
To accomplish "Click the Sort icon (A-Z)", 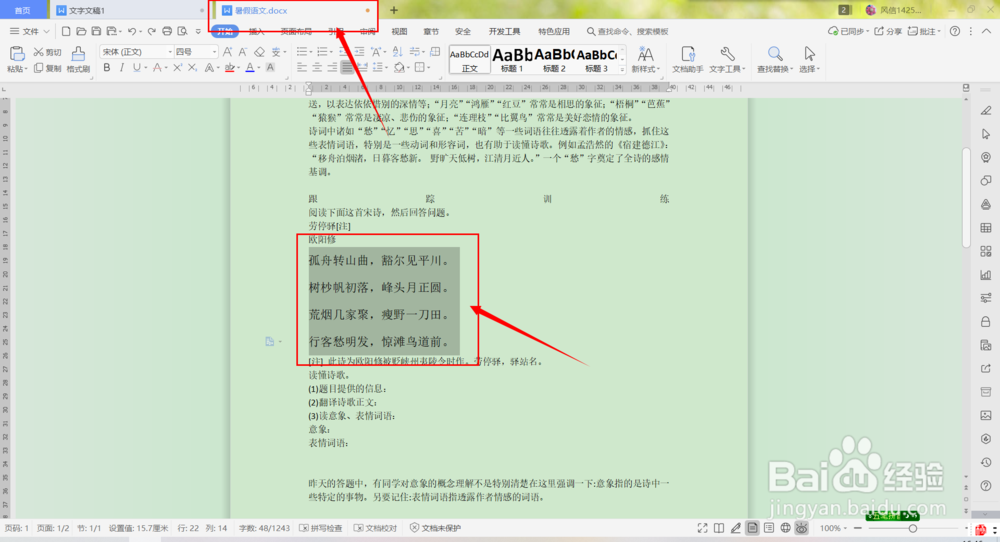I will tap(397, 52).
